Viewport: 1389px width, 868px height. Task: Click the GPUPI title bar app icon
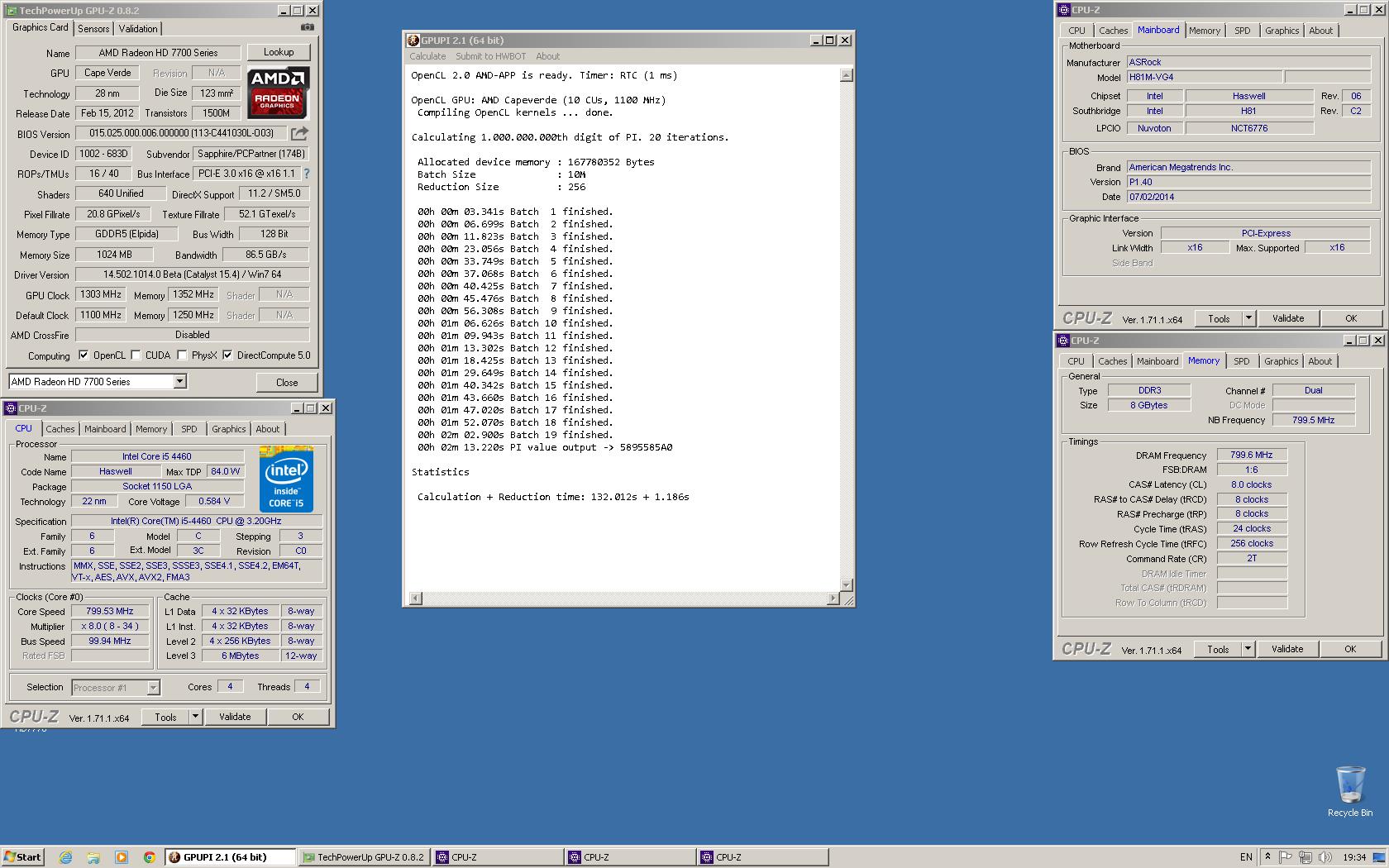pyautogui.click(x=413, y=40)
